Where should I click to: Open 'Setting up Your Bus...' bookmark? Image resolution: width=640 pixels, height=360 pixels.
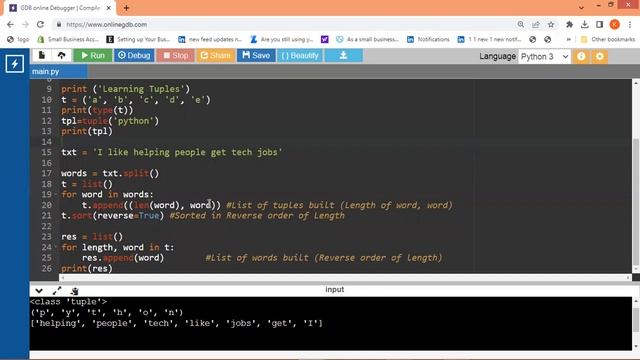(x=138, y=39)
